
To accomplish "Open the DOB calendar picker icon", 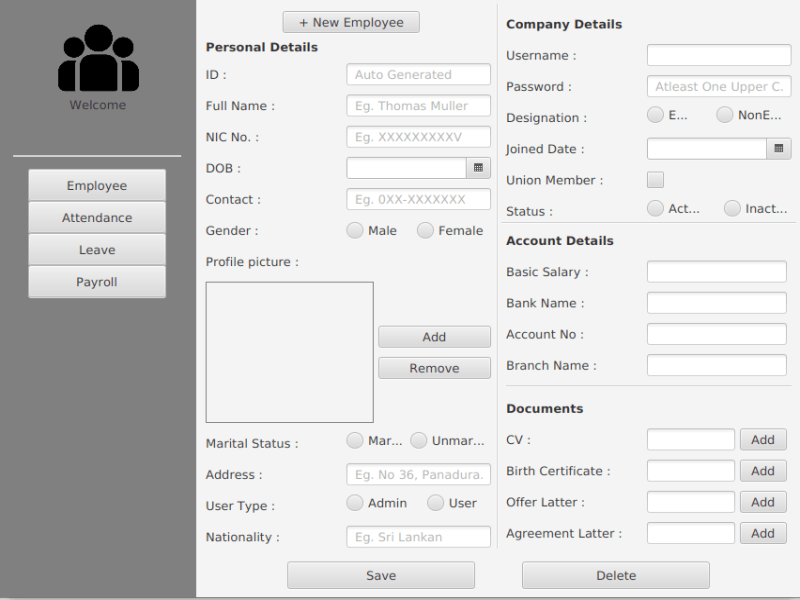I will [x=479, y=168].
